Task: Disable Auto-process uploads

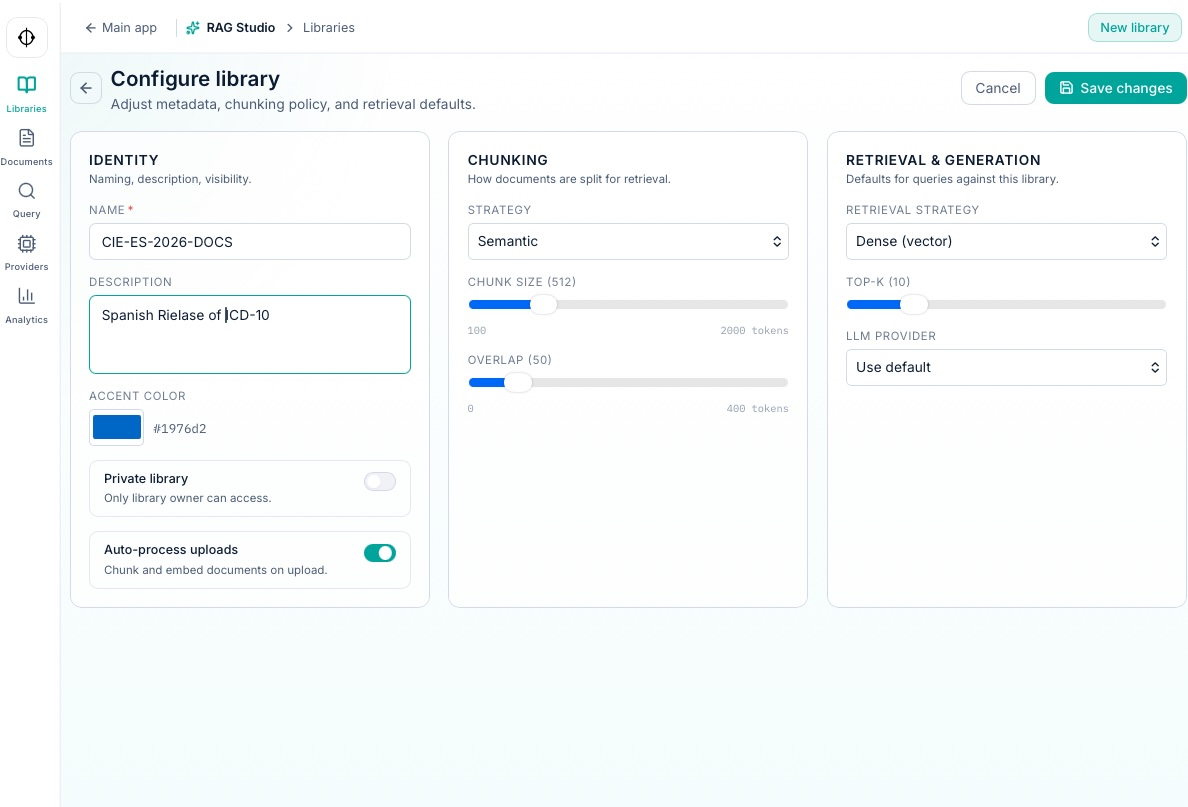Action: 380,553
